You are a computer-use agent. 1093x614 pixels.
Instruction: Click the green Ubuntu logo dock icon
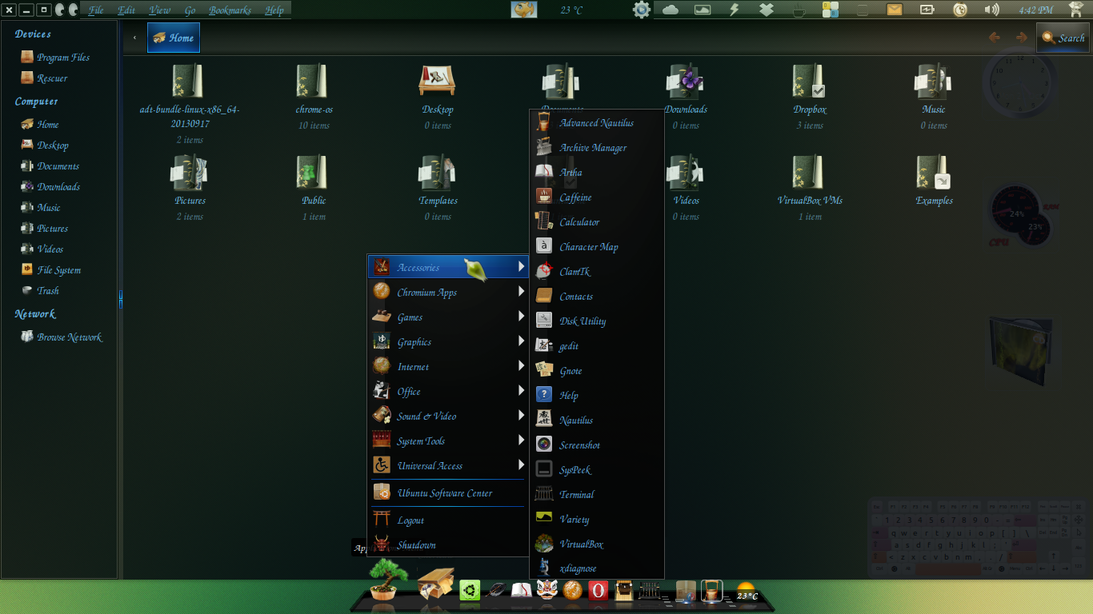469,590
